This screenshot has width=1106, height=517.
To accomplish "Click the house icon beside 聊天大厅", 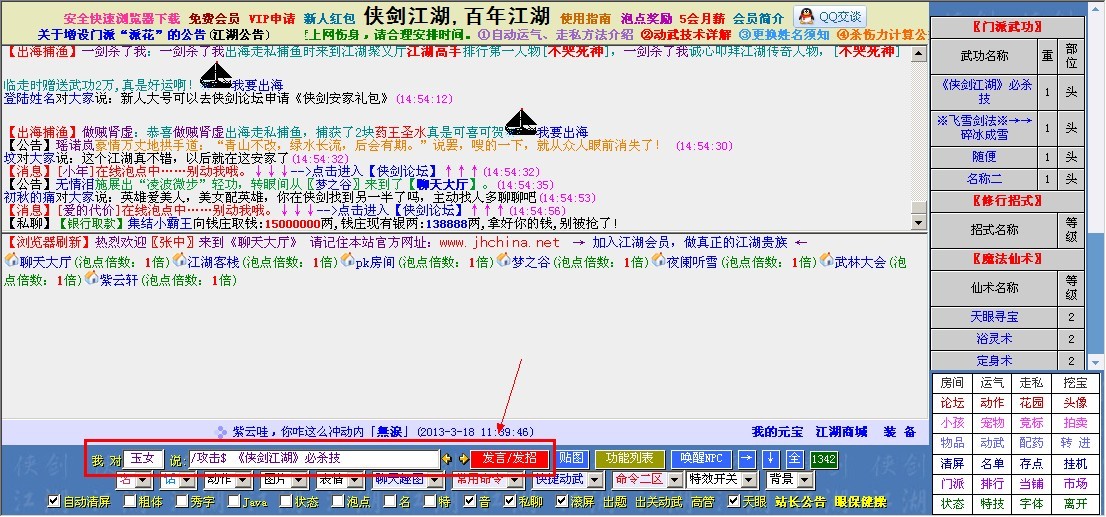I will pyautogui.click(x=11, y=260).
